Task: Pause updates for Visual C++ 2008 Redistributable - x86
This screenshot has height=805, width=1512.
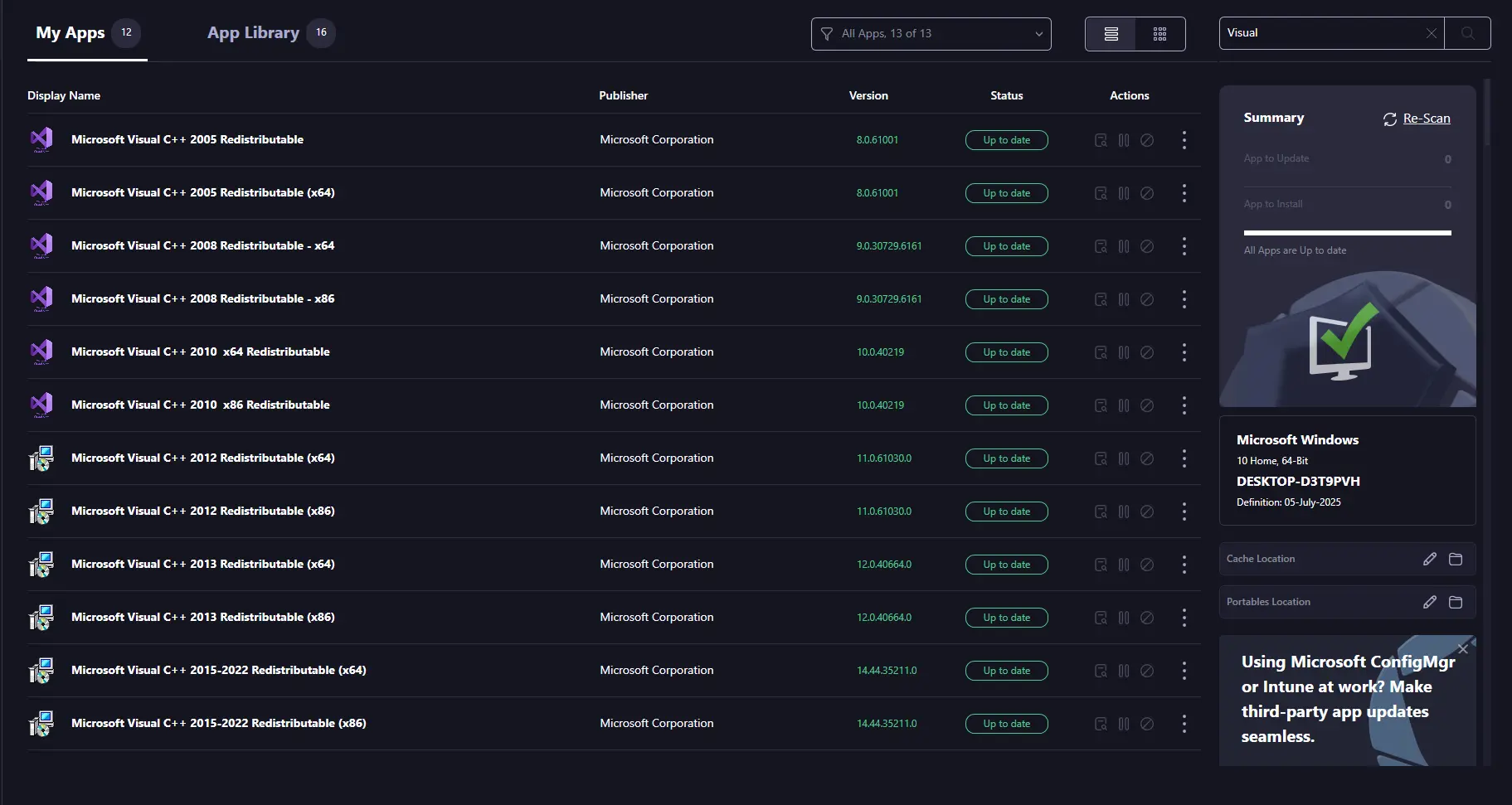Action: pos(1124,299)
